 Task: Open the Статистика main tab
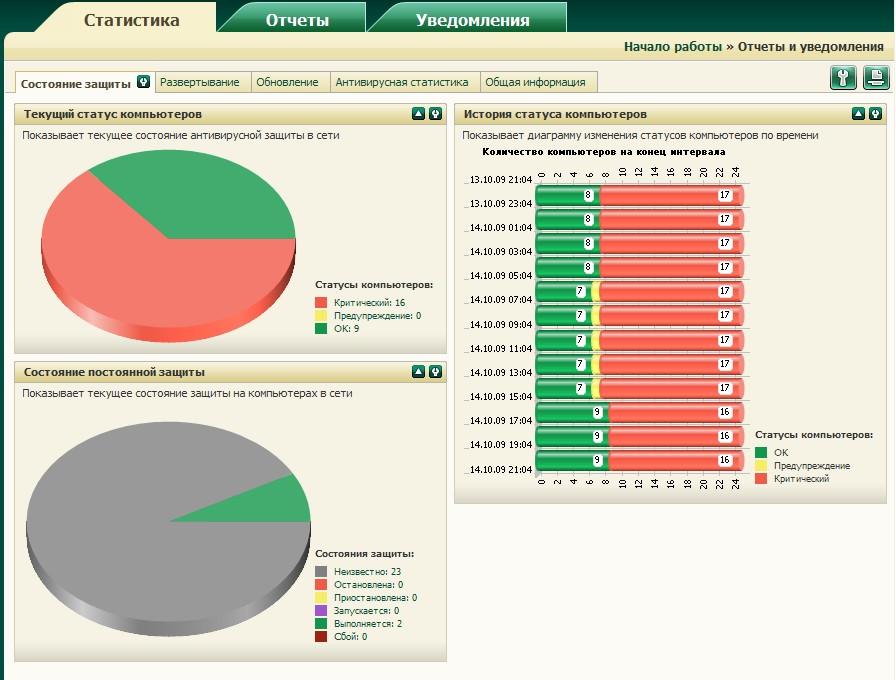pyautogui.click(x=131, y=20)
